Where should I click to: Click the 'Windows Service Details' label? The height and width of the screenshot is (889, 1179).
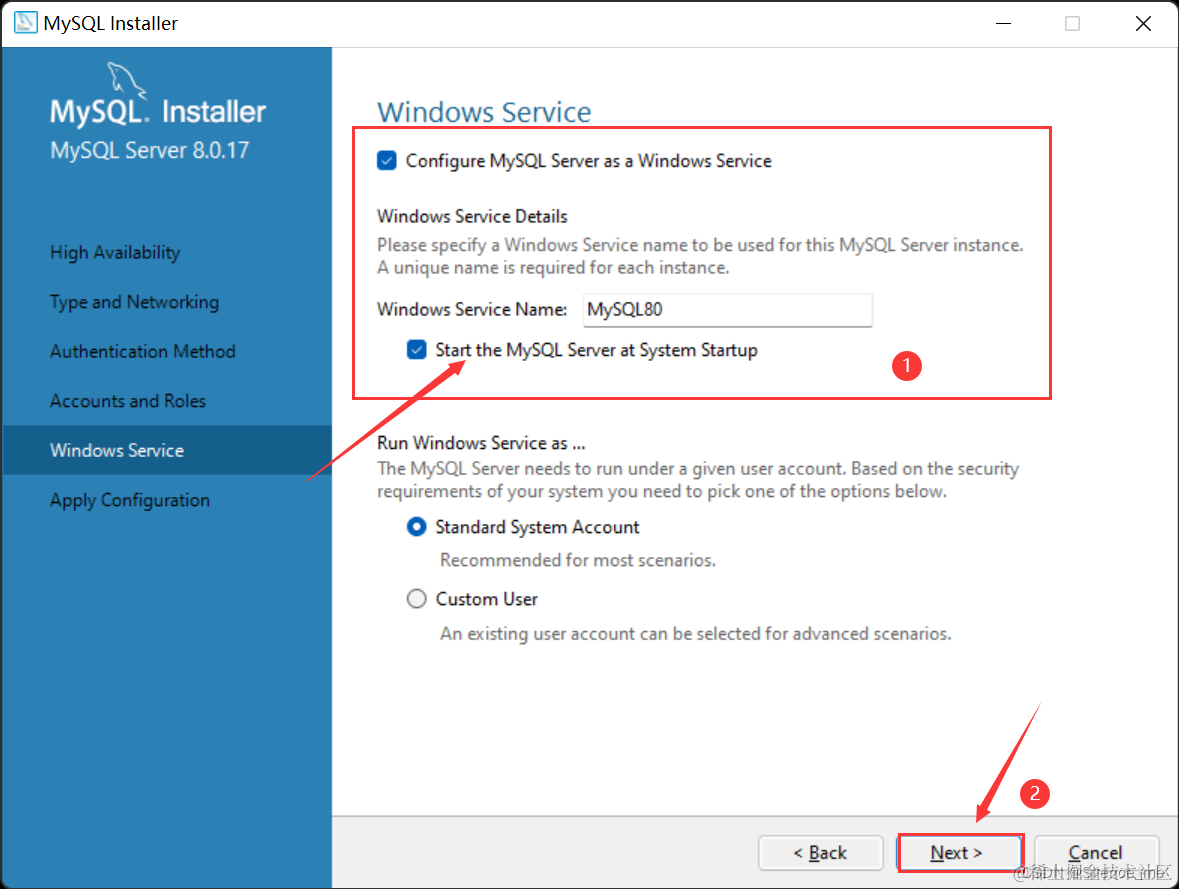472,217
